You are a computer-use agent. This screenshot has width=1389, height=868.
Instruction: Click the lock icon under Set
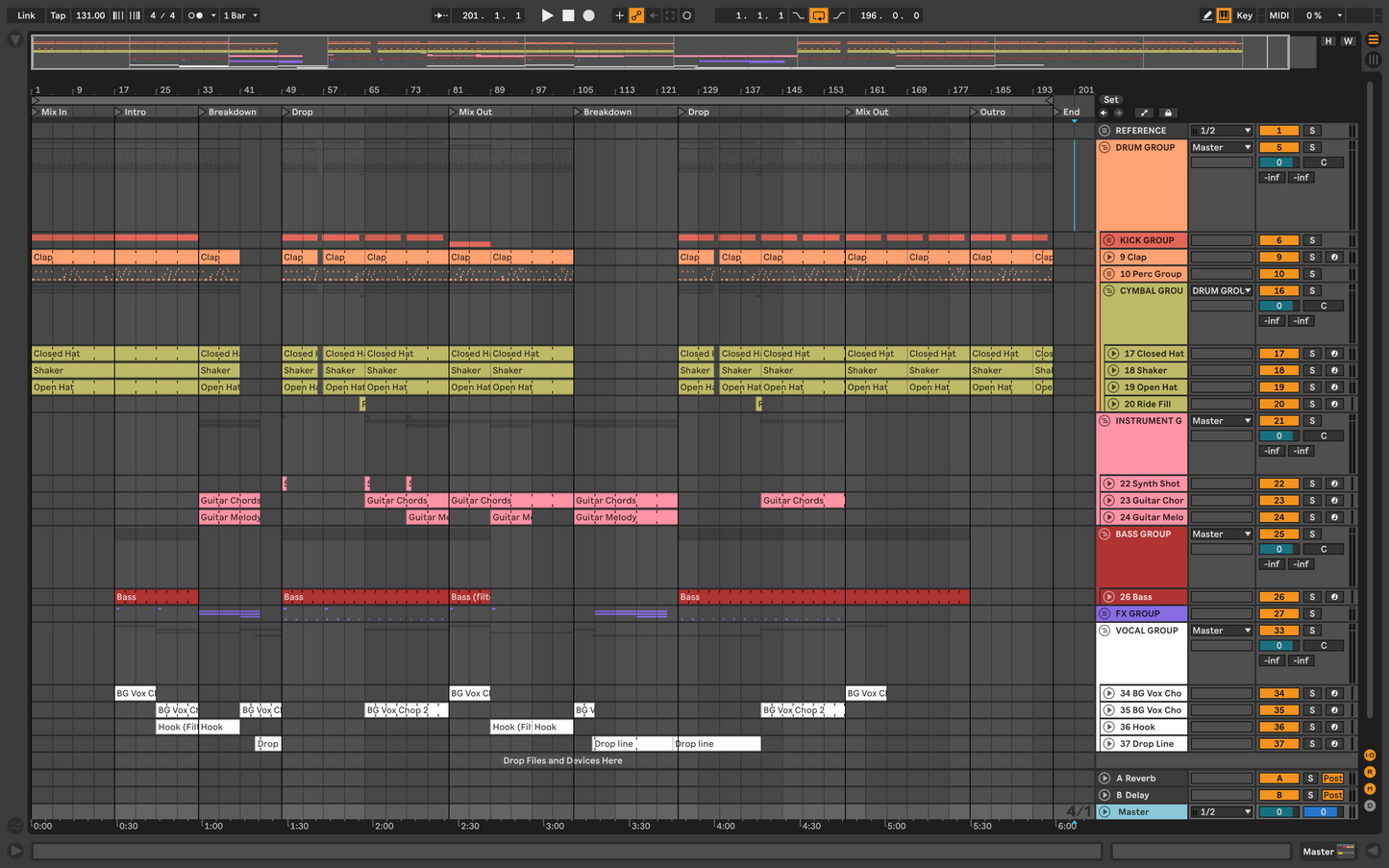1168,112
